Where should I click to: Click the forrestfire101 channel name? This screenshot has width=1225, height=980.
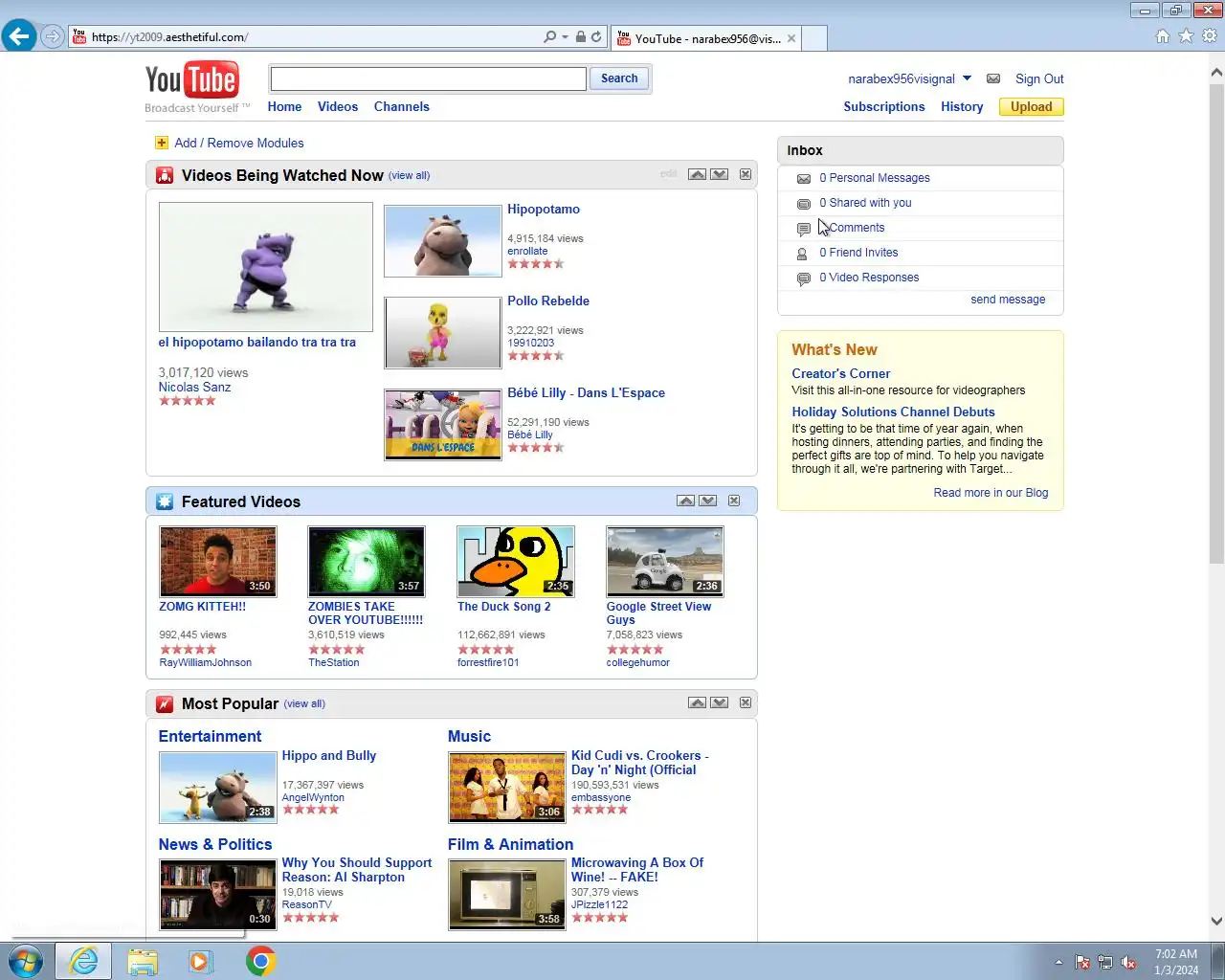488,663
